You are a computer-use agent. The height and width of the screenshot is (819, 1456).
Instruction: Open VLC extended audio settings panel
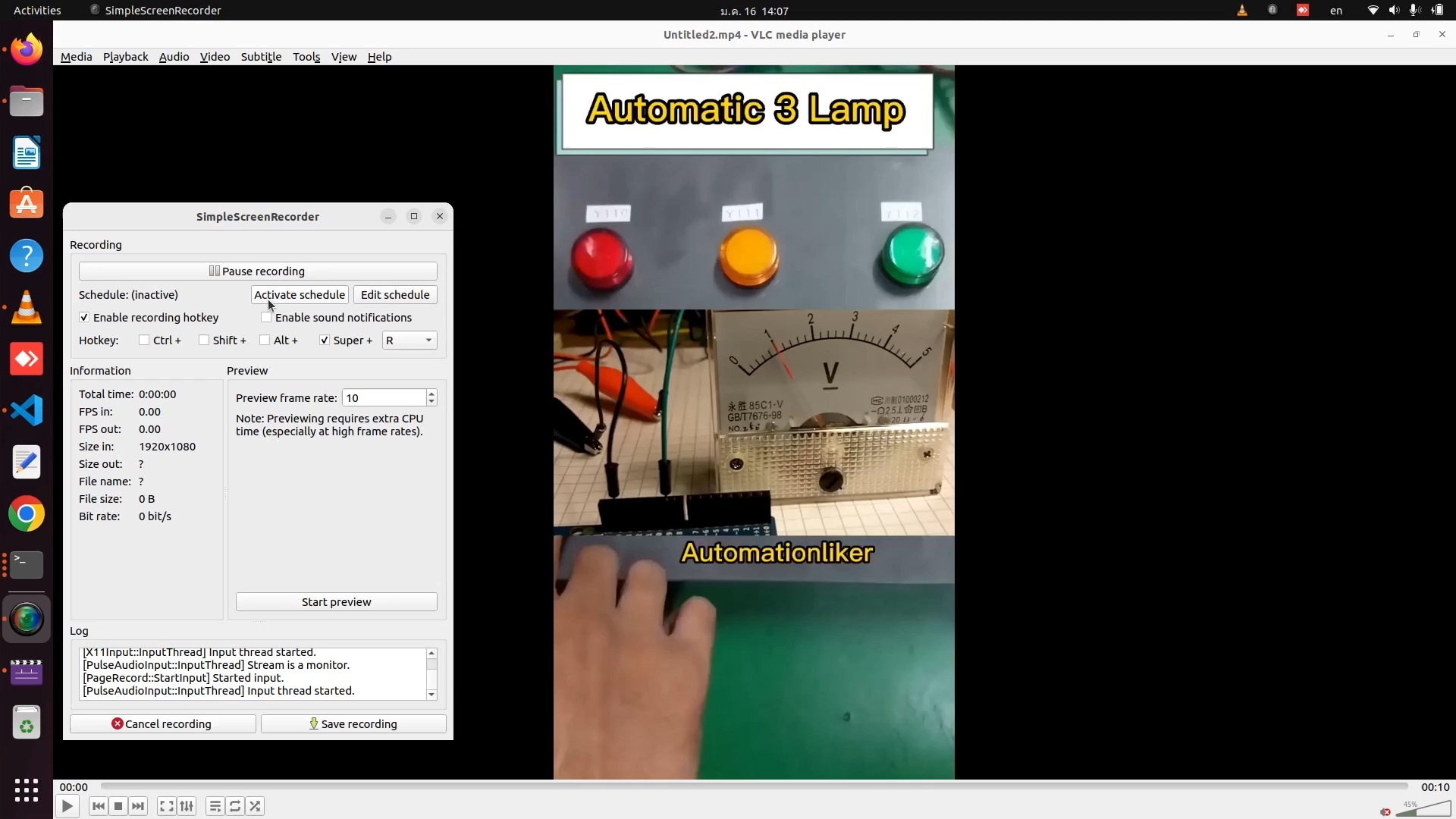click(187, 806)
